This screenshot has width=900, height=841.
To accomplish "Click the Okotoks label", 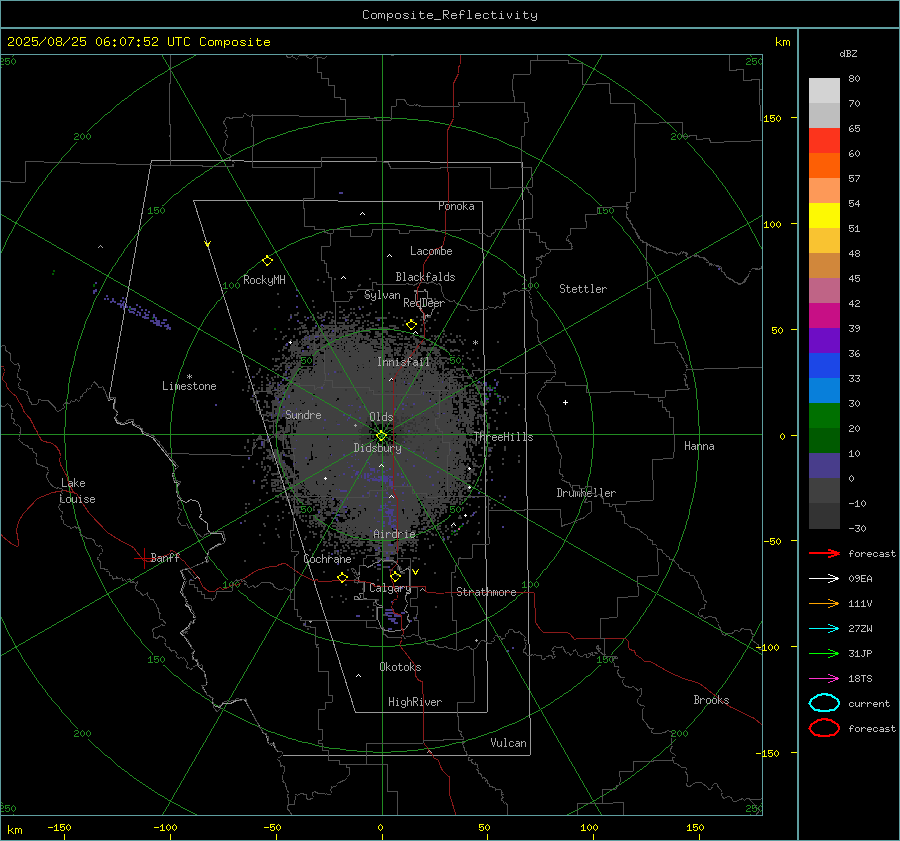I will click(x=400, y=667).
